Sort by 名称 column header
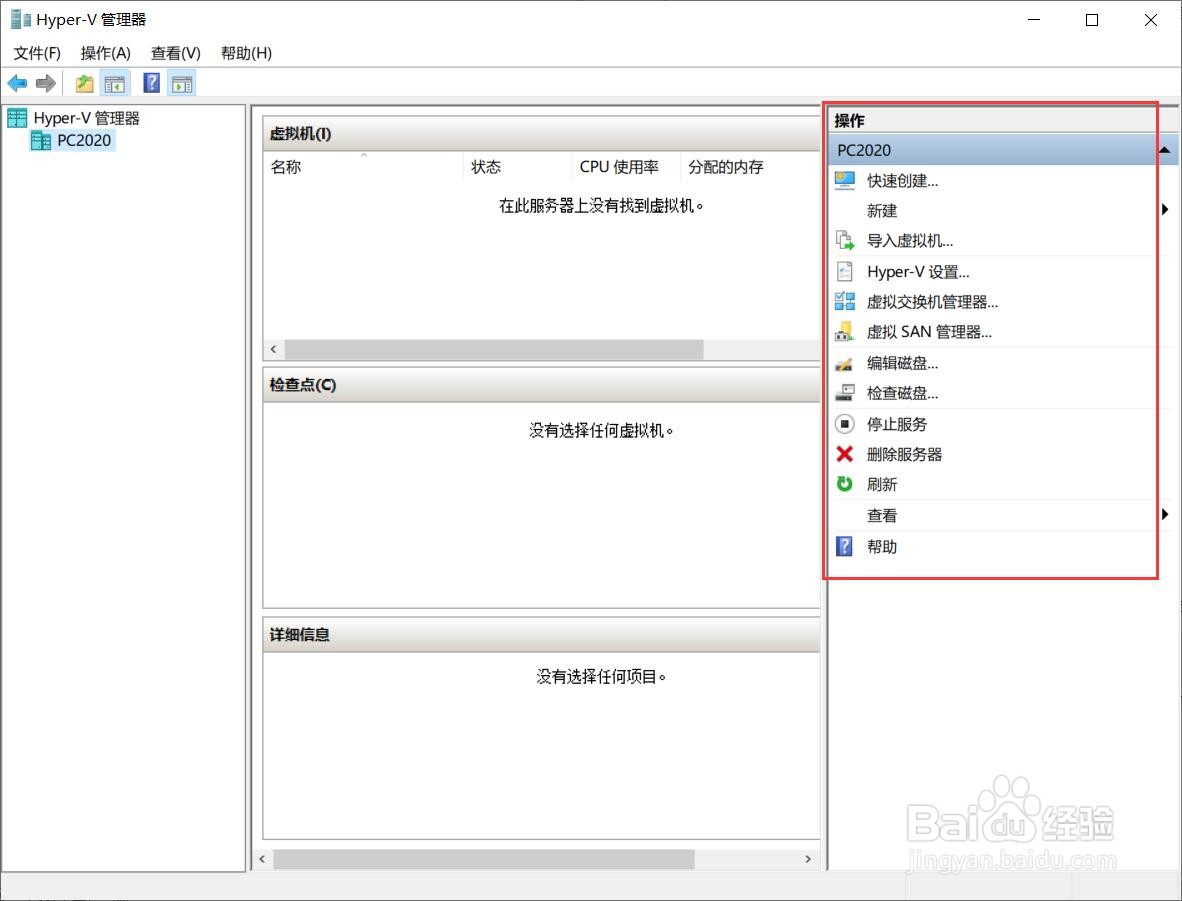Screen dimensions: 1182x901 click(363, 167)
